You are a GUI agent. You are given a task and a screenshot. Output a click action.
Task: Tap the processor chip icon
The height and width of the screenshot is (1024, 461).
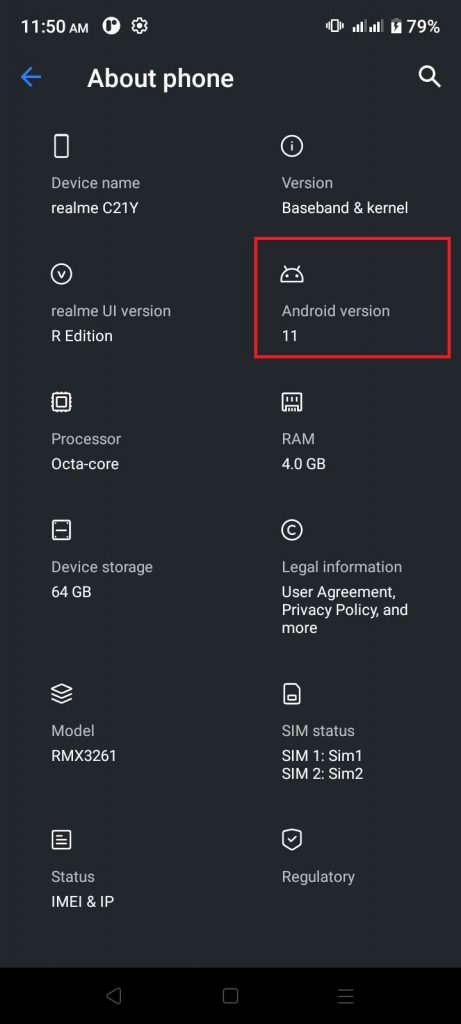pyautogui.click(x=61, y=402)
